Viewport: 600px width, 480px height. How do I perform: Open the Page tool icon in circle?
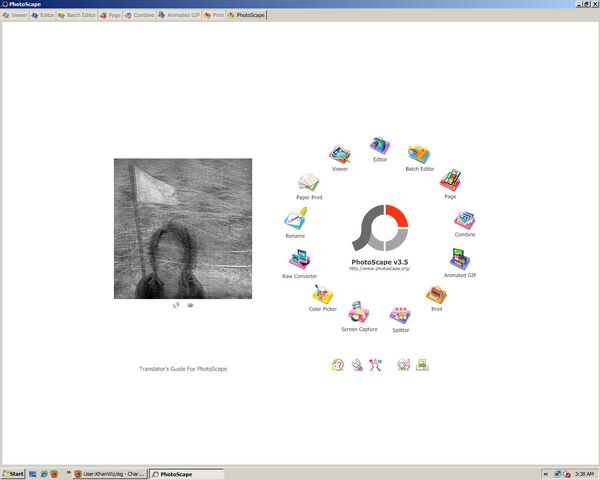pos(450,180)
